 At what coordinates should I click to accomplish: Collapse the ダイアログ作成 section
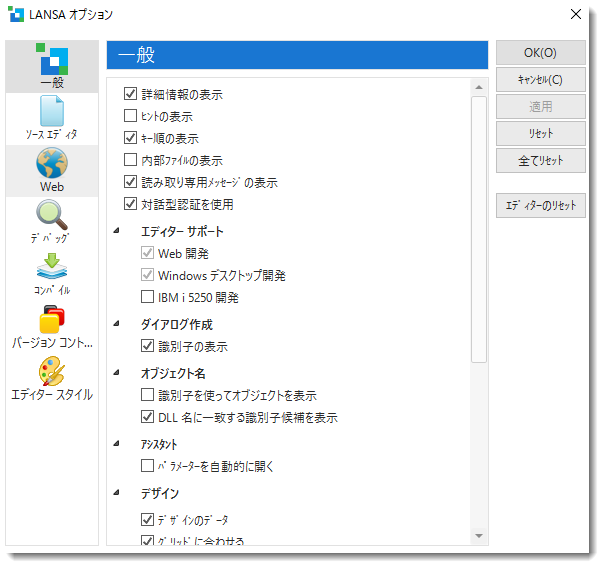(116, 323)
